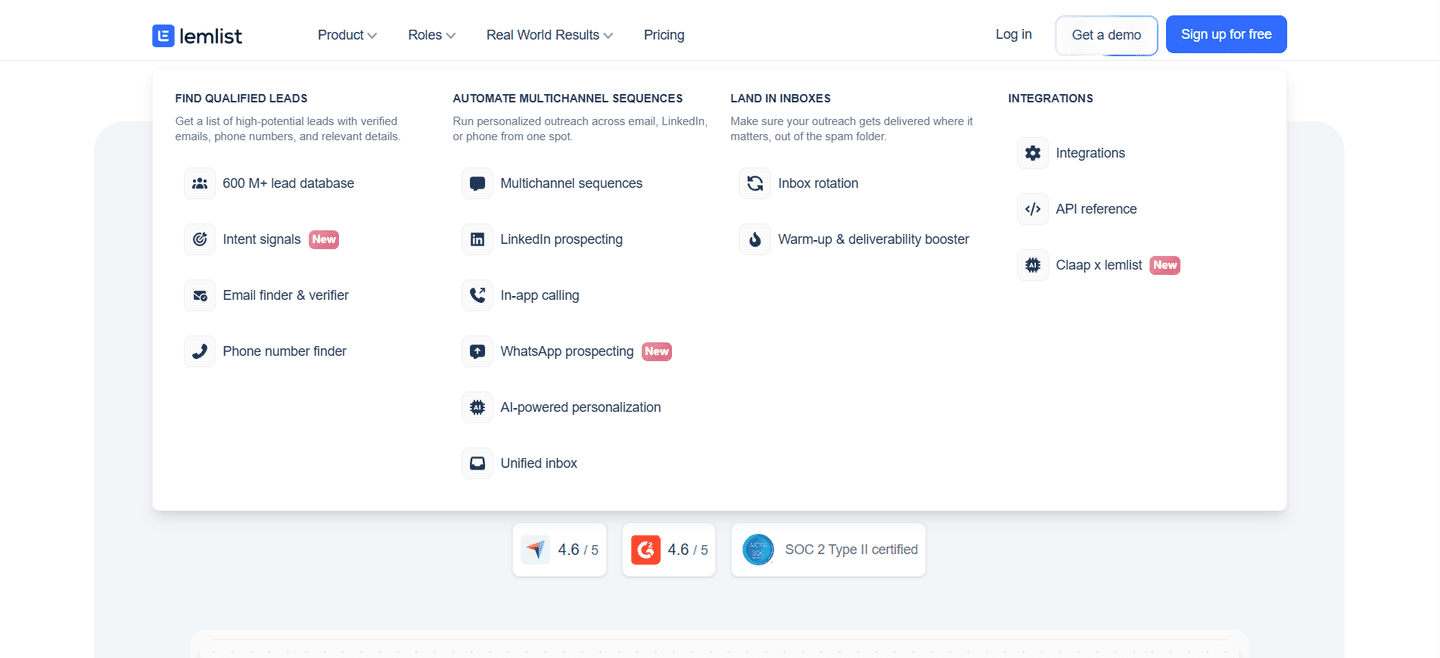Screen dimensions: 1440x658
Task: Click the AUTOMATE MULTICHANNEL SEQUENCES heading
Action: pyautogui.click(x=568, y=98)
